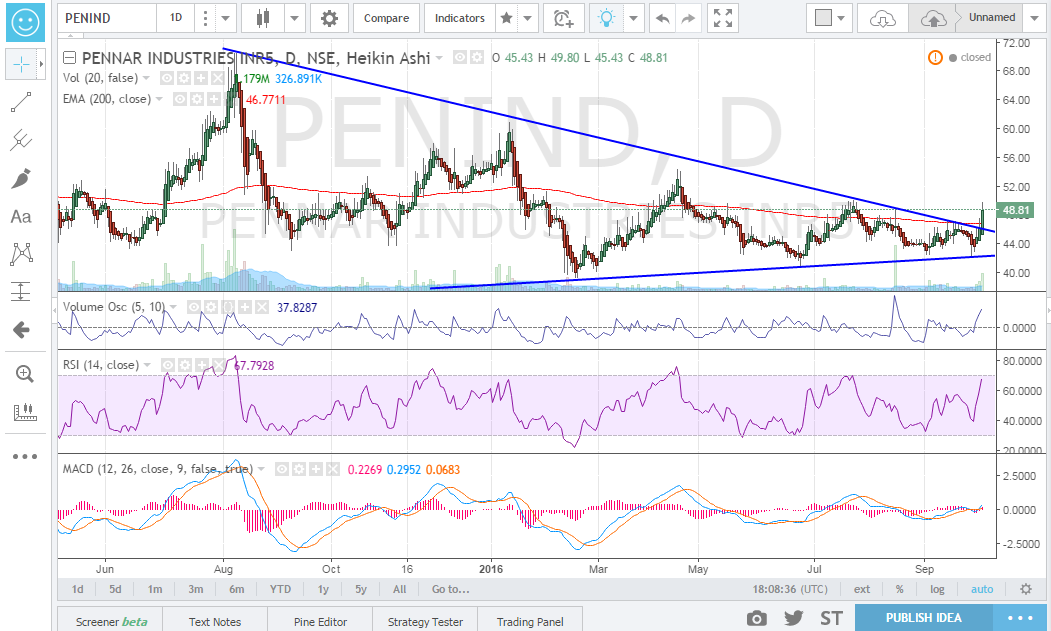The image size is (1051, 631).
Task: Open the Trading Panel tab
Action: pos(530,621)
